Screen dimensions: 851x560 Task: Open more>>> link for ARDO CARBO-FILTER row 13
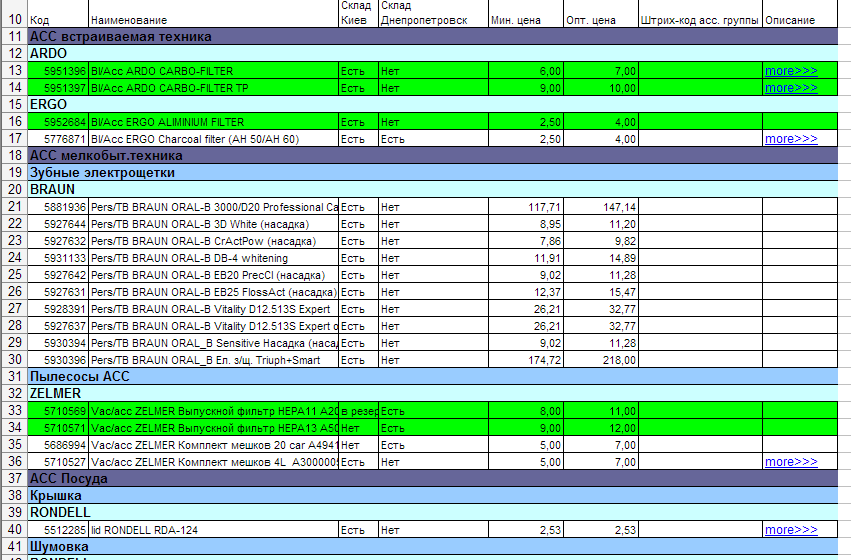pyautogui.click(x=791, y=71)
